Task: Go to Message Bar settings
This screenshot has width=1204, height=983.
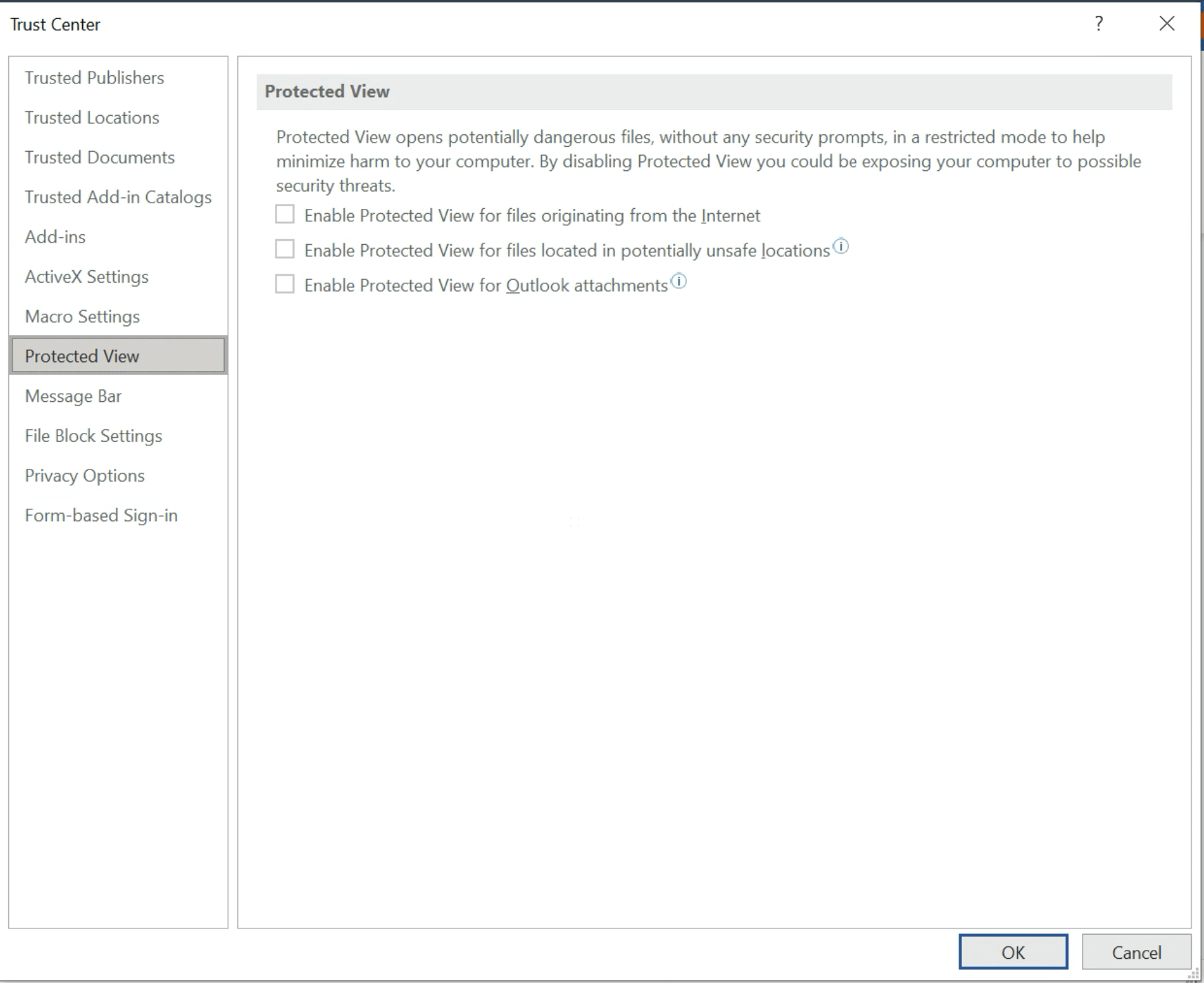Action: (x=118, y=396)
